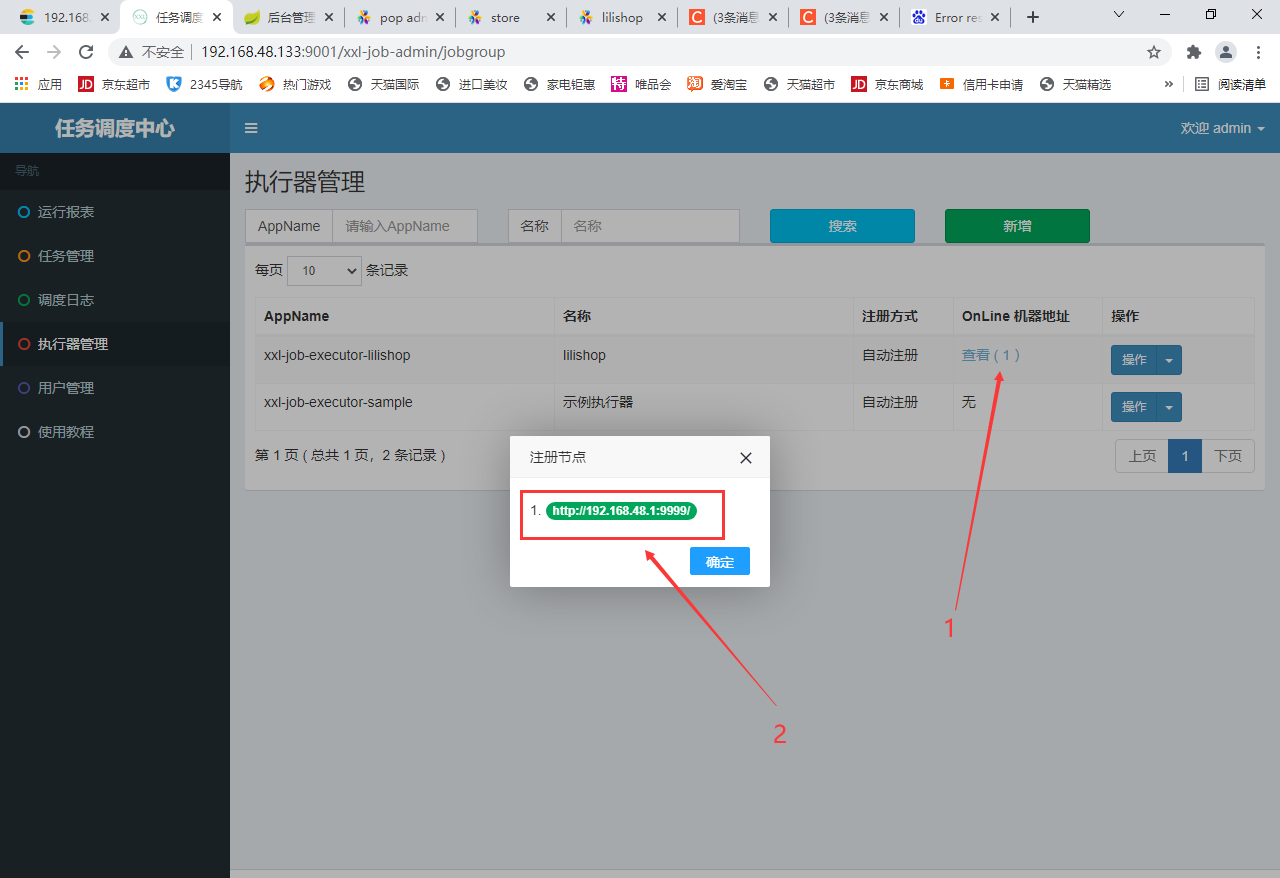Open the 调度日志 sidebar icon
The height and width of the screenshot is (878, 1280).
(x=23, y=300)
